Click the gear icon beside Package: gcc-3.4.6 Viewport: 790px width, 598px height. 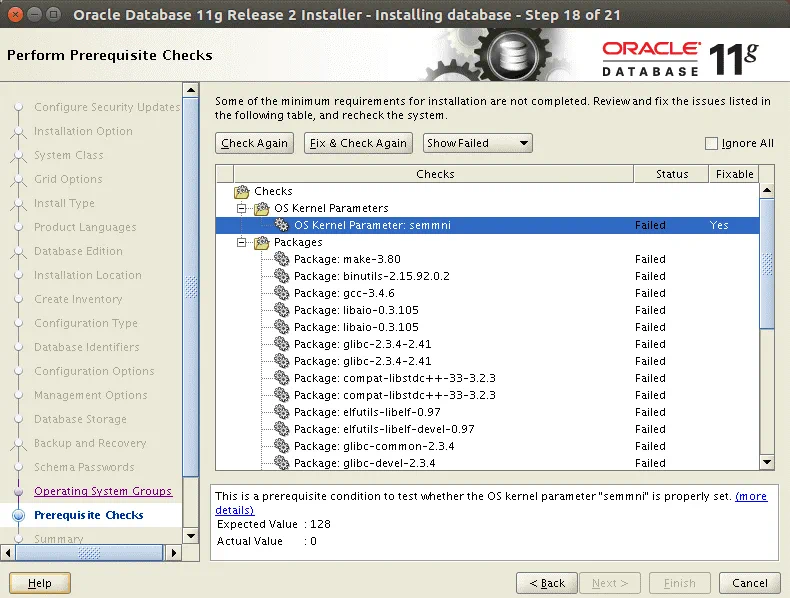pyautogui.click(x=281, y=293)
